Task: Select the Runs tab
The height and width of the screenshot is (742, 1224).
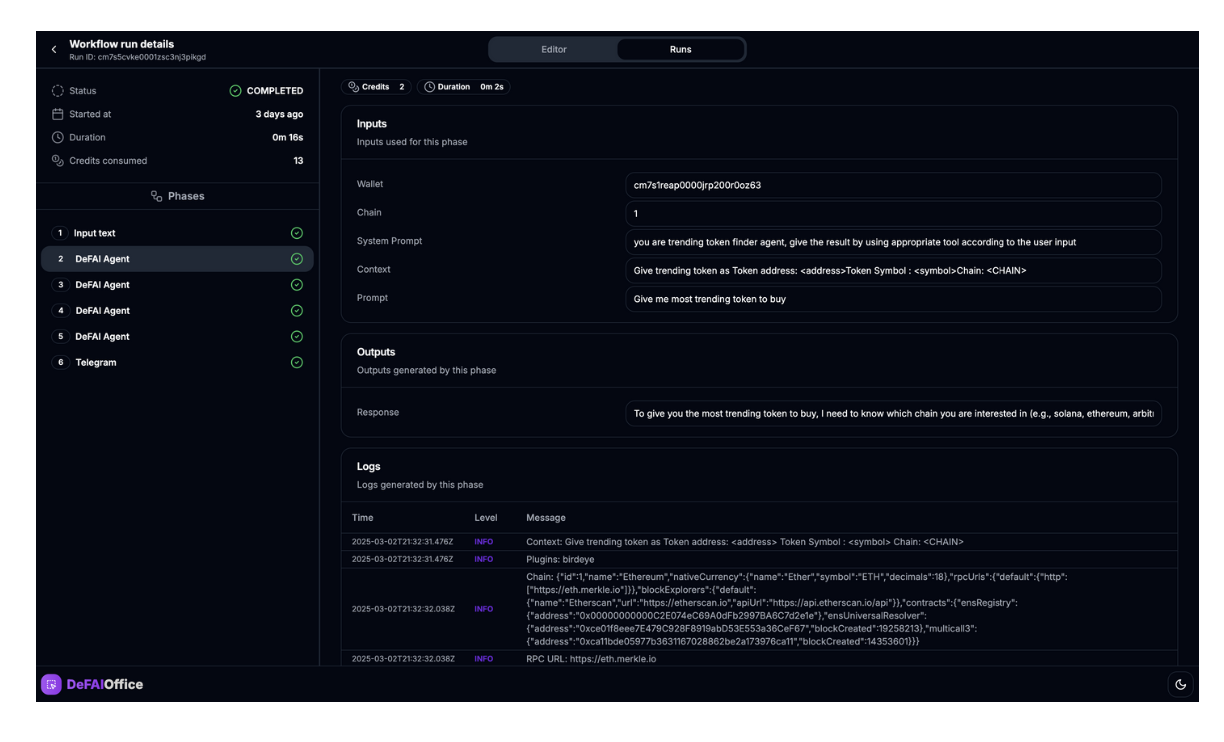Action: (679, 49)
